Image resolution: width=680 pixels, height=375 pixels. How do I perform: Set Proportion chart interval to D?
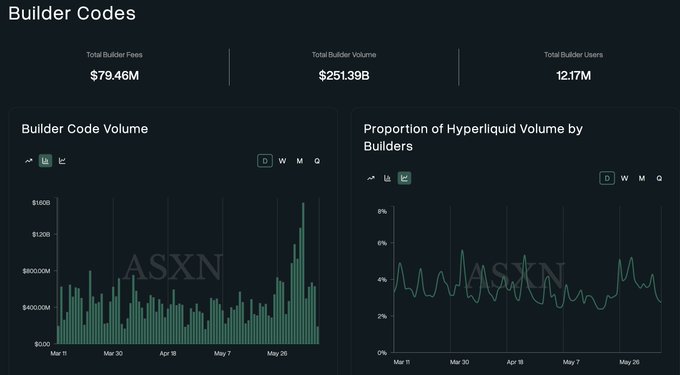coord(607,178)
